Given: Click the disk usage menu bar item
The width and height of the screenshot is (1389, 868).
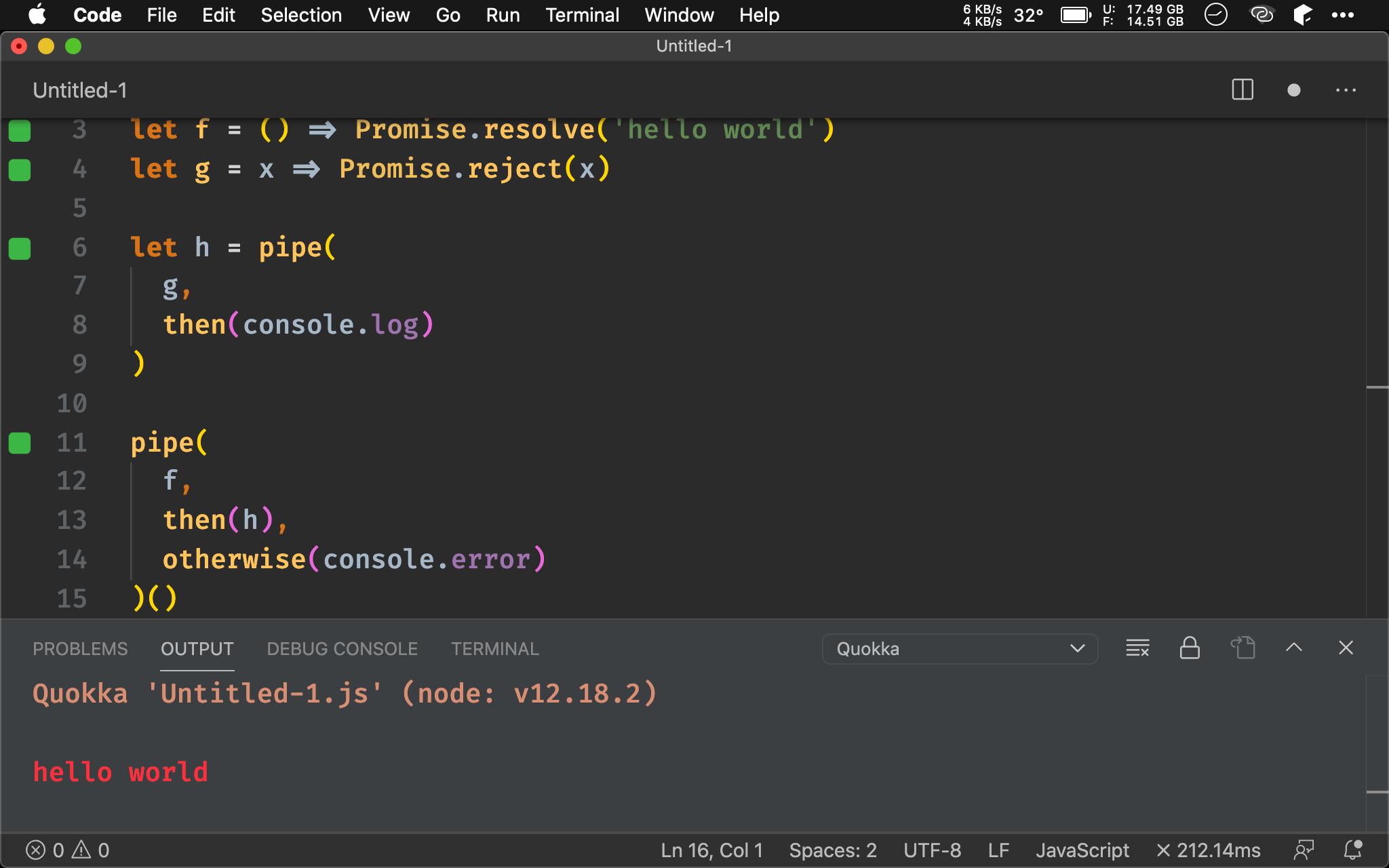Looking at the screenshot, I should (x=1143, y=15).
